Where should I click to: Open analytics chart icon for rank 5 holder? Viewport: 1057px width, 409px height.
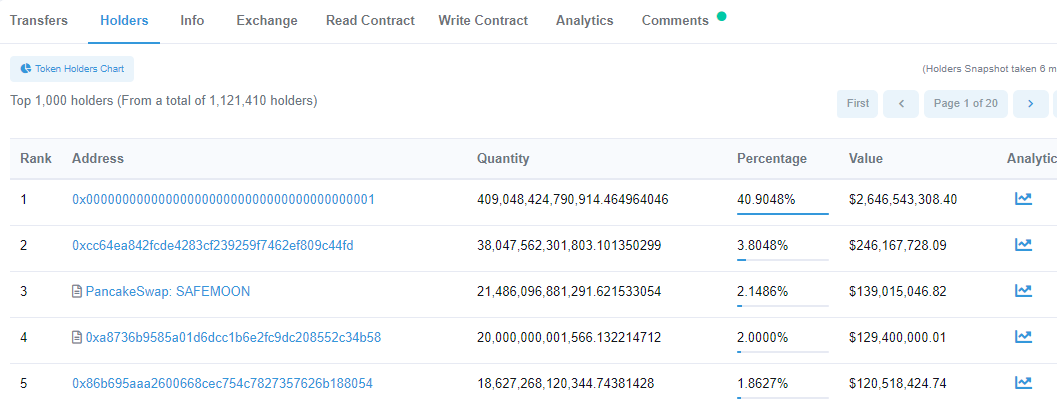[1023, 383]
